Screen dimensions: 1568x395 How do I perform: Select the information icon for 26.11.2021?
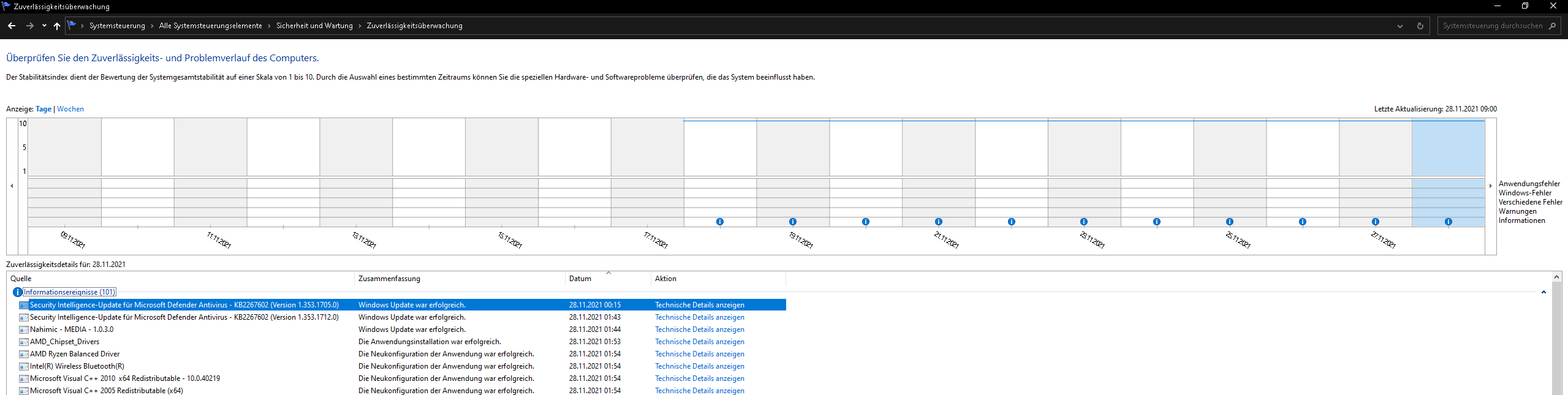pos(1303,222)
